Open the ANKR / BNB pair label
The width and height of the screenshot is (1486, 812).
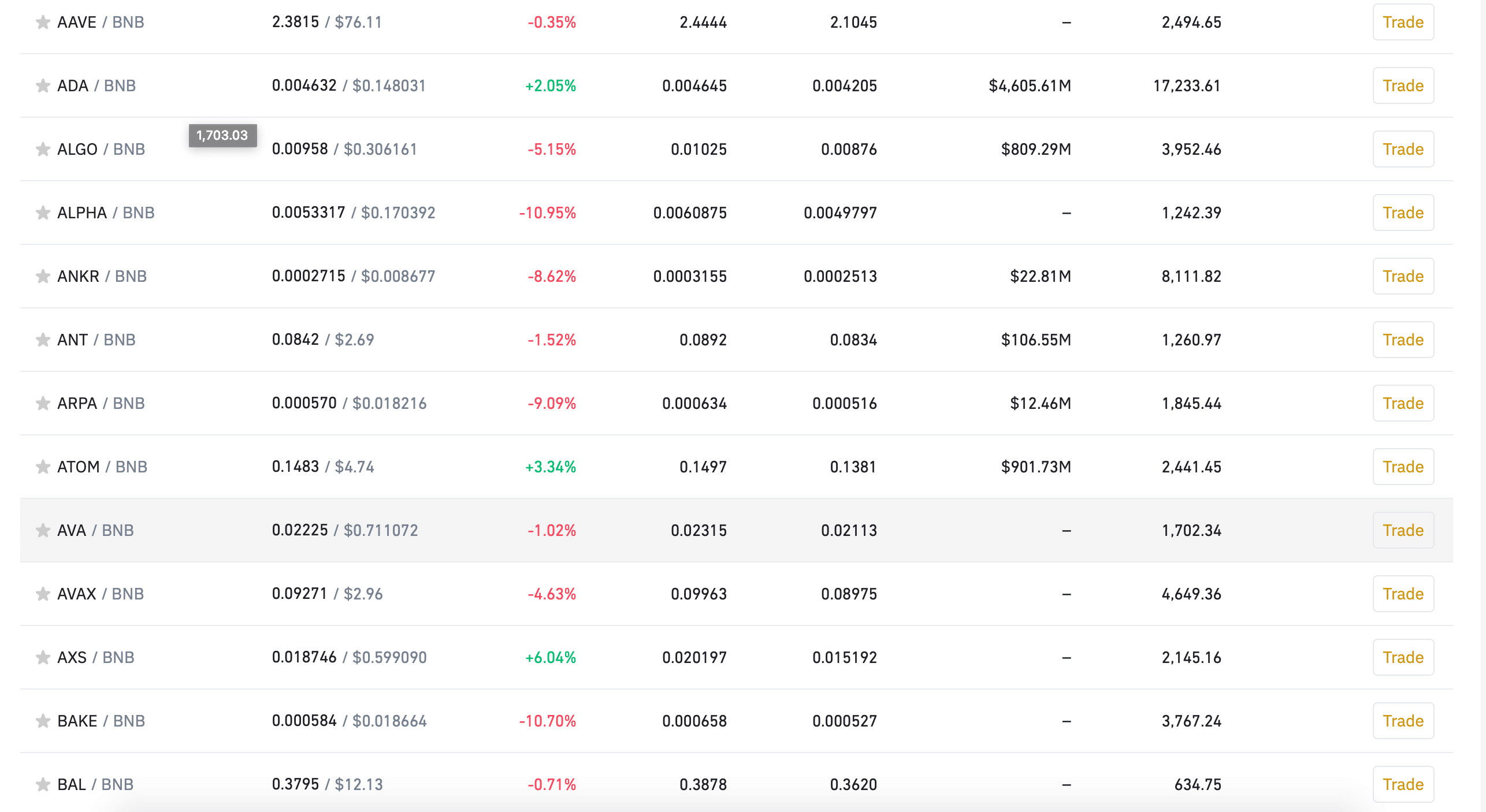102,277
